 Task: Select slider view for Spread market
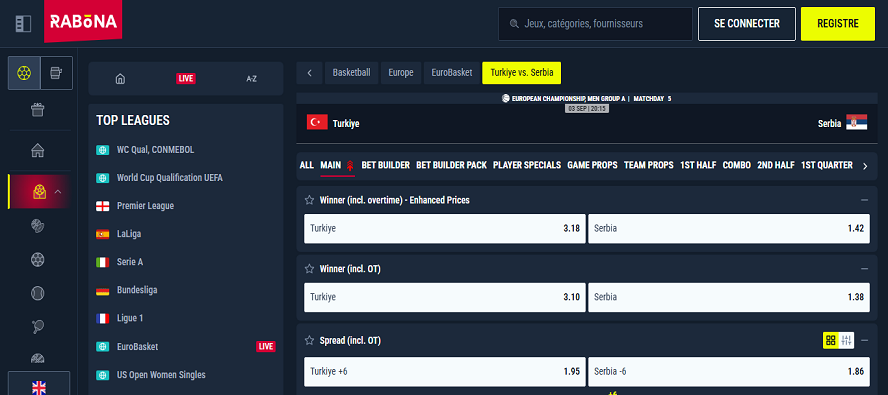(847, 340)
